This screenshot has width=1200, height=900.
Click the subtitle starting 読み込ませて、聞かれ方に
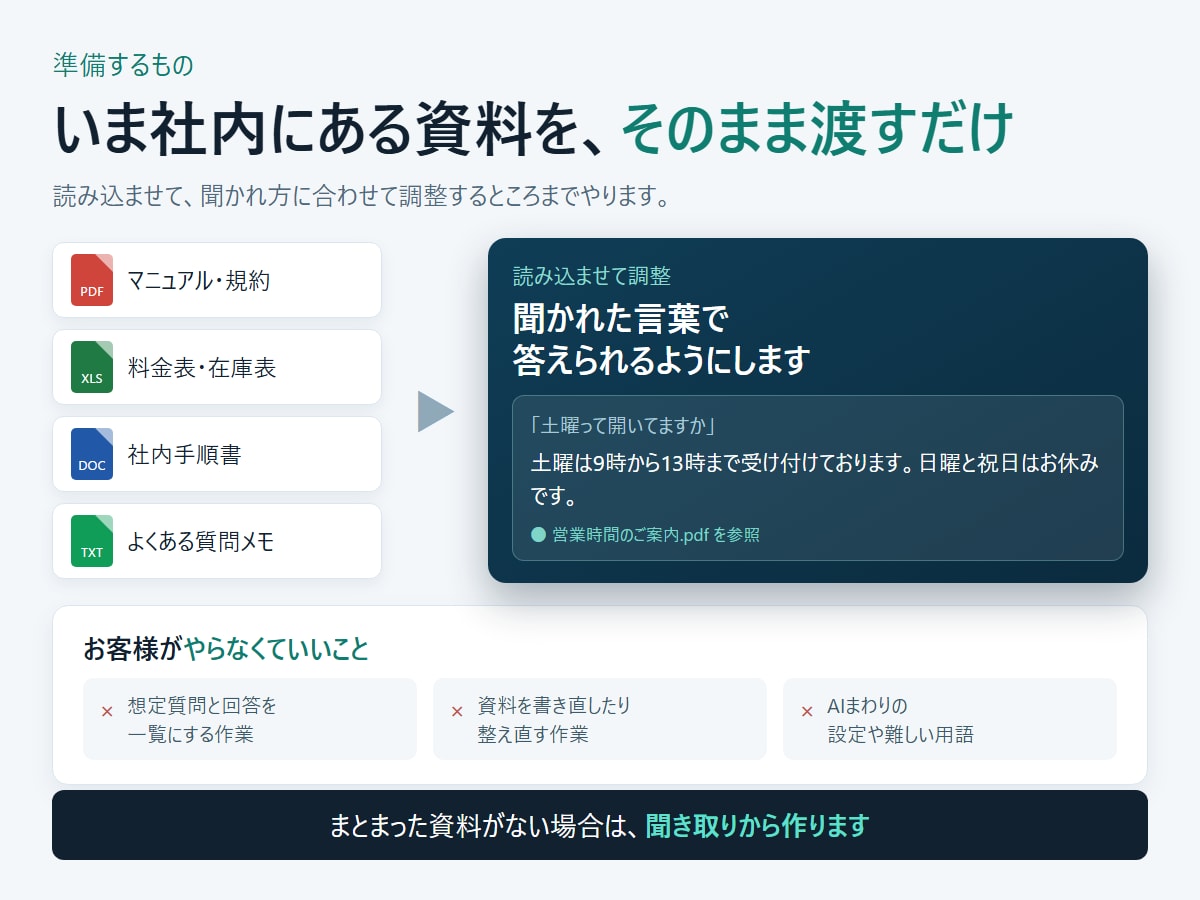(361, 196)
